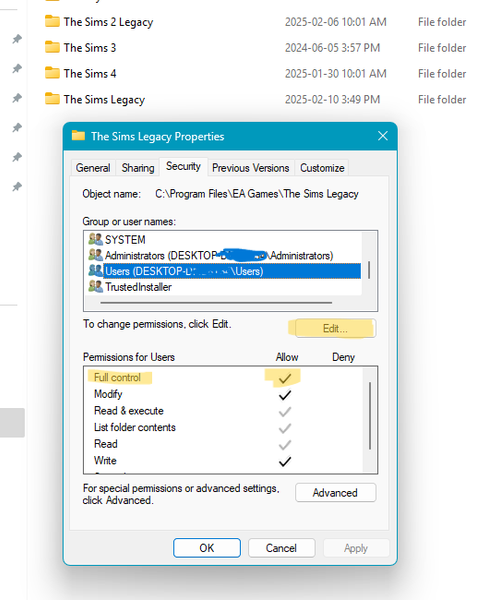This screenshot has height=600, width=500.
Task: Click the permissions list vertical scrollbar
Action: [370, 416]
